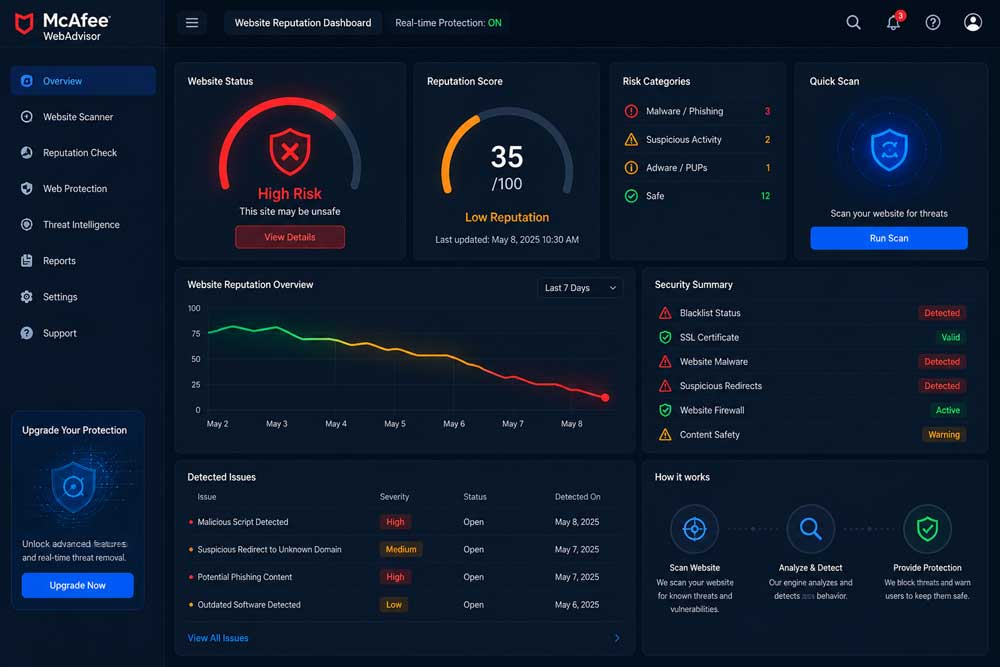Click the Analyze & Detect magnifier icon
This screenshot has height=667, width=1000.
pyautogui.click(x=811, y=529)
